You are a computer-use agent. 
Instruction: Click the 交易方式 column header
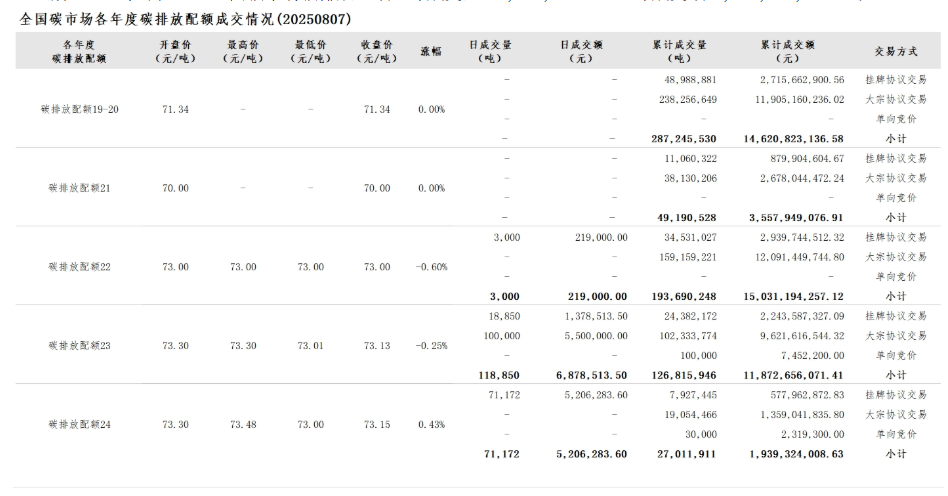(x=895, y=52)
